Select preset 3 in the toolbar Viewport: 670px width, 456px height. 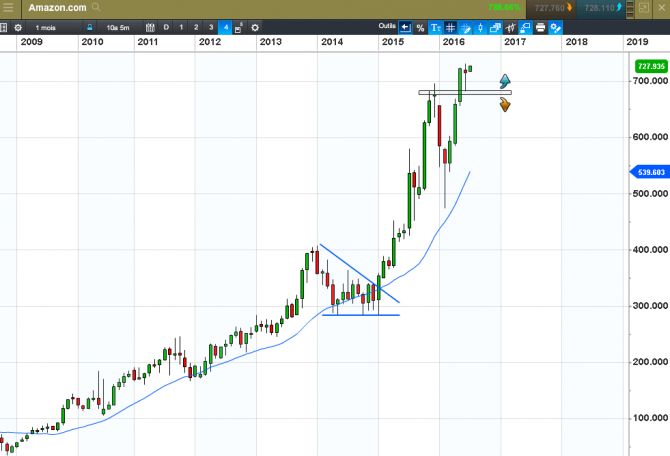pyautogui.click(x=211, y=27)
